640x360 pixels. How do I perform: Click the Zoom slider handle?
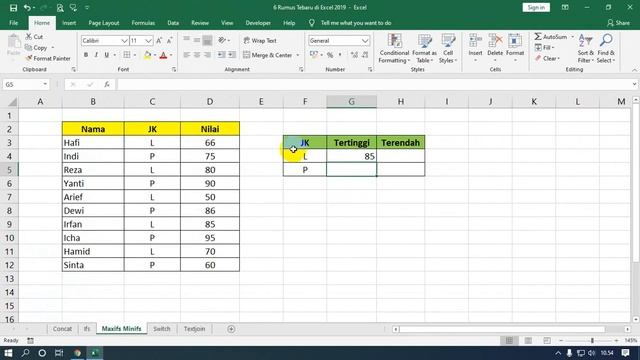592,340
